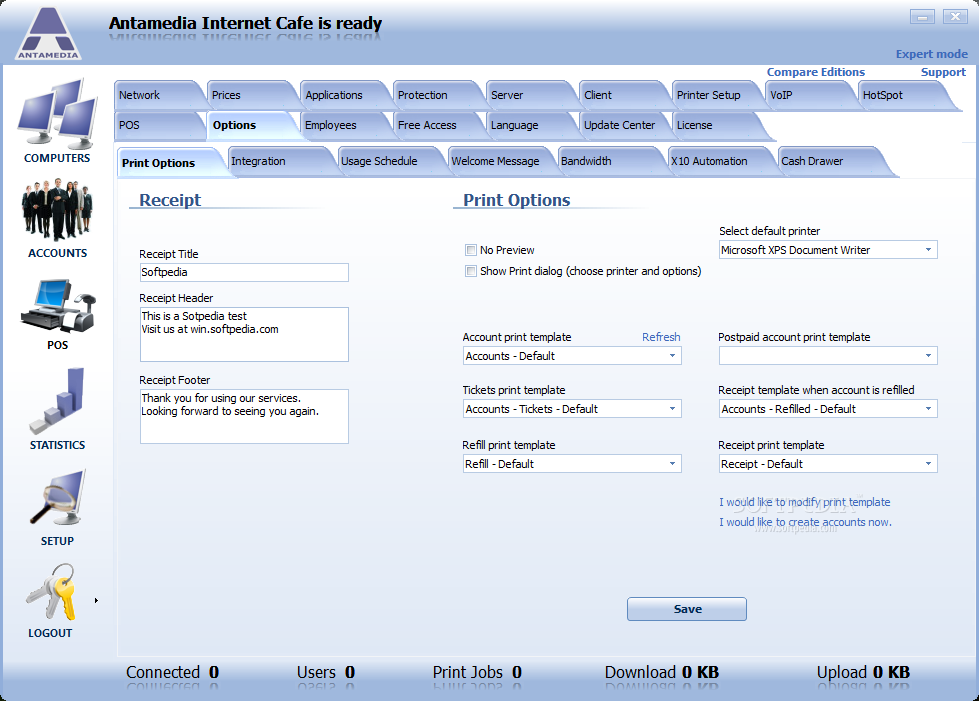Screen dimensions: 979x701
Task: Select the VoIP tab
Action: click(x=808, y=96)
